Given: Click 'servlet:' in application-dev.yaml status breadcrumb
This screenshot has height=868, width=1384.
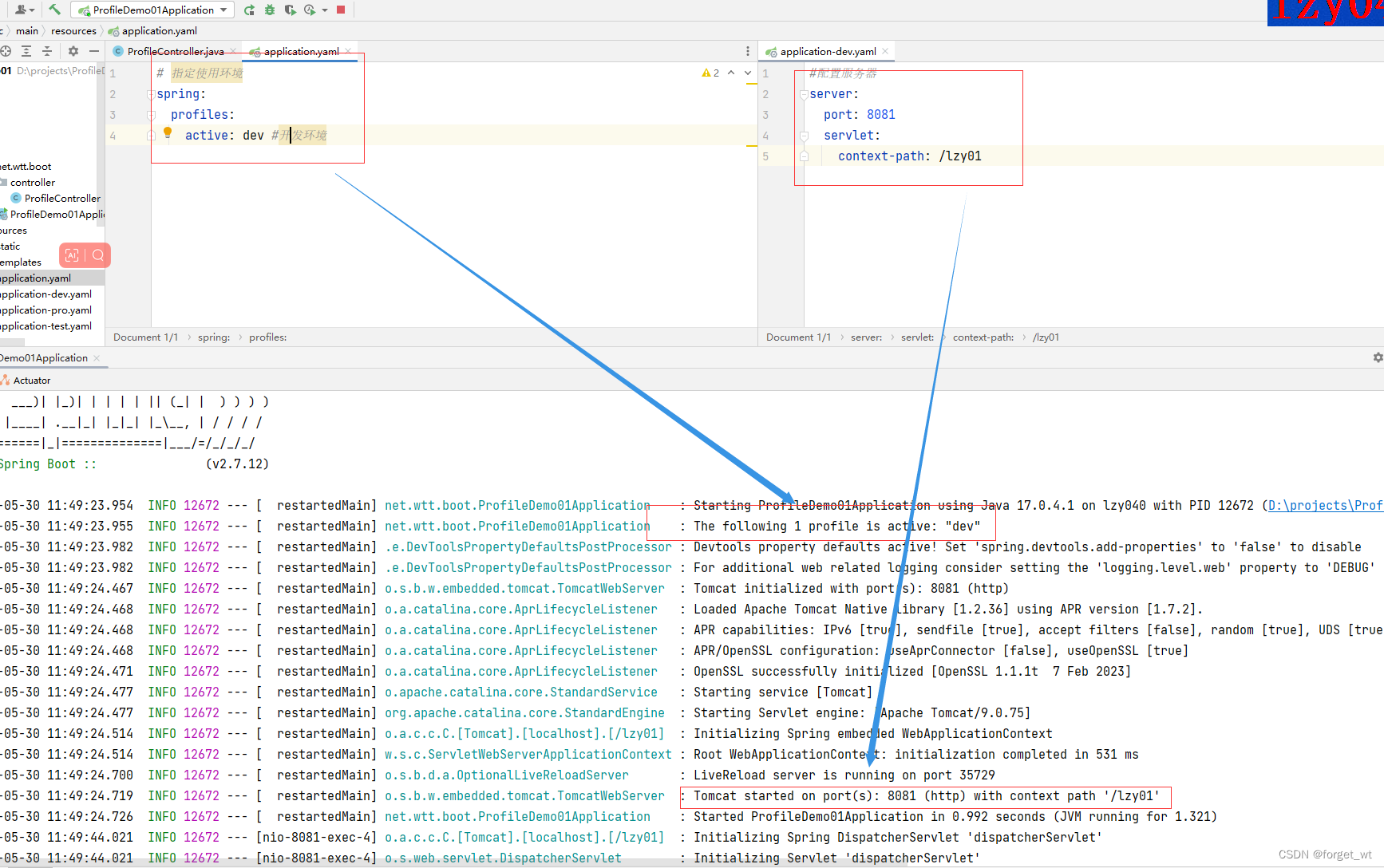Looking at the screenshot, I should (917, 337).
